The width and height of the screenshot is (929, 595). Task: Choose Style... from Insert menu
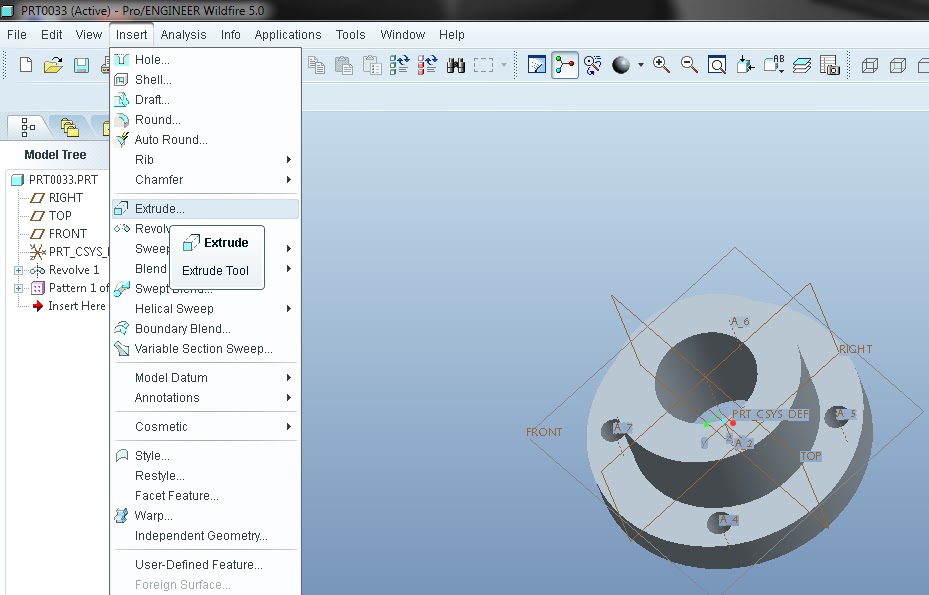click(x=205, y=456)
